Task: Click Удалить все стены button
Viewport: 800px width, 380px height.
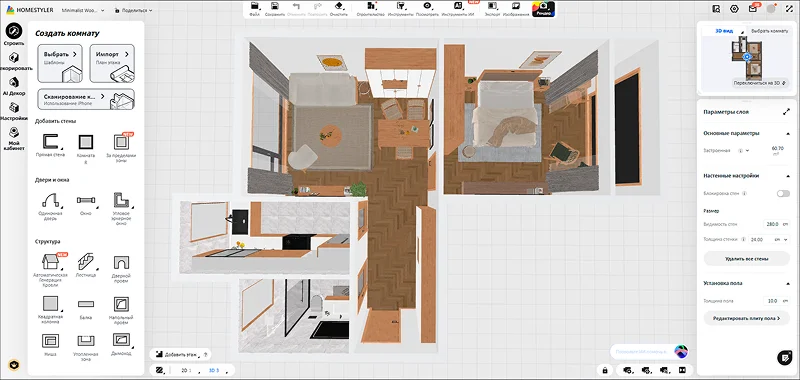Action: [746, 259]
